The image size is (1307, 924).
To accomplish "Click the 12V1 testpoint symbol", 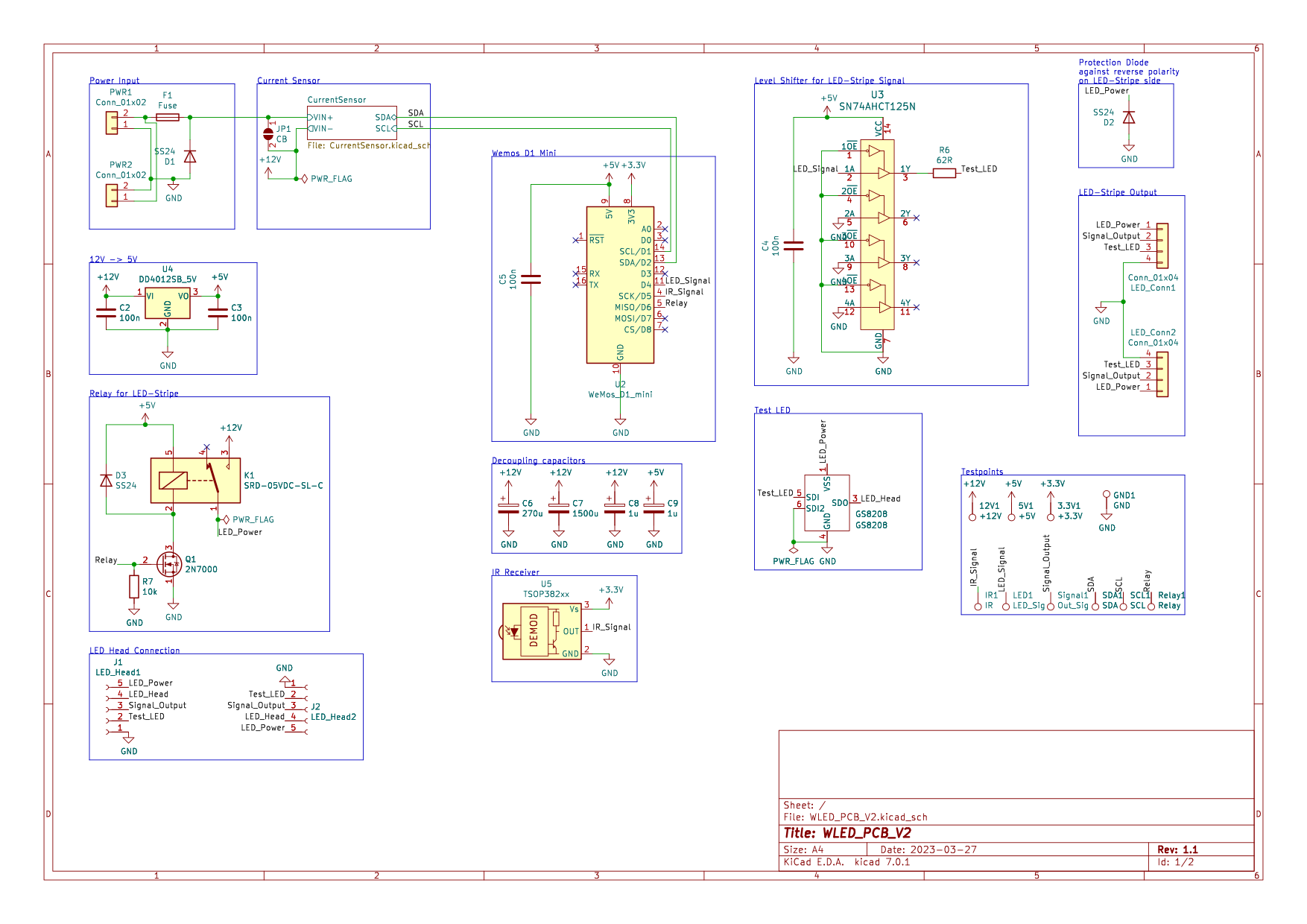I will tap(972, 517).
